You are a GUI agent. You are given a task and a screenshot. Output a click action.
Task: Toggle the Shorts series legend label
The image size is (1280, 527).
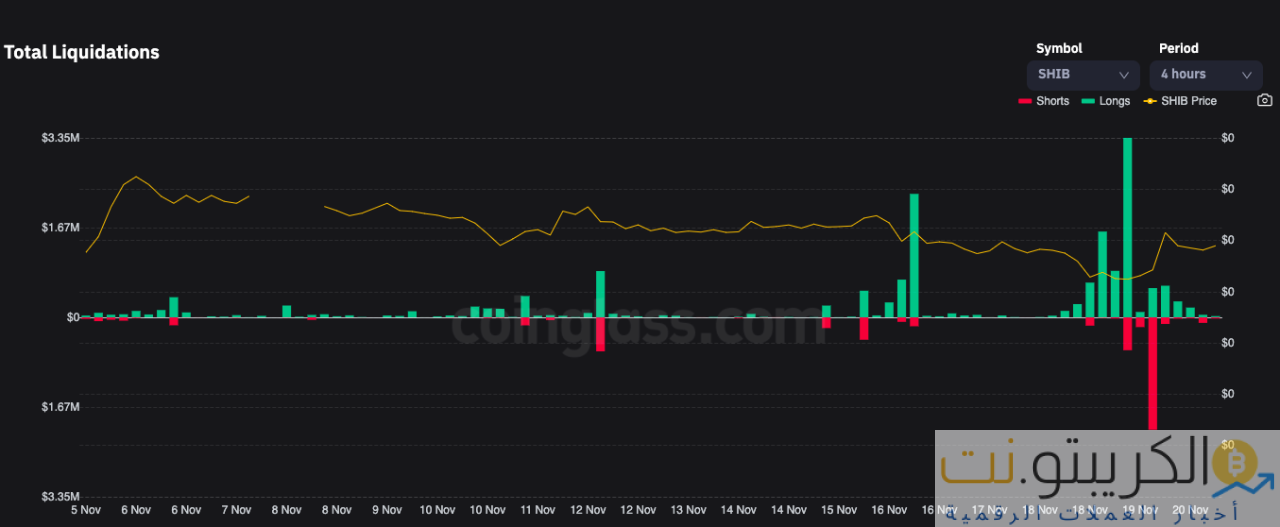pos(1052,101)
